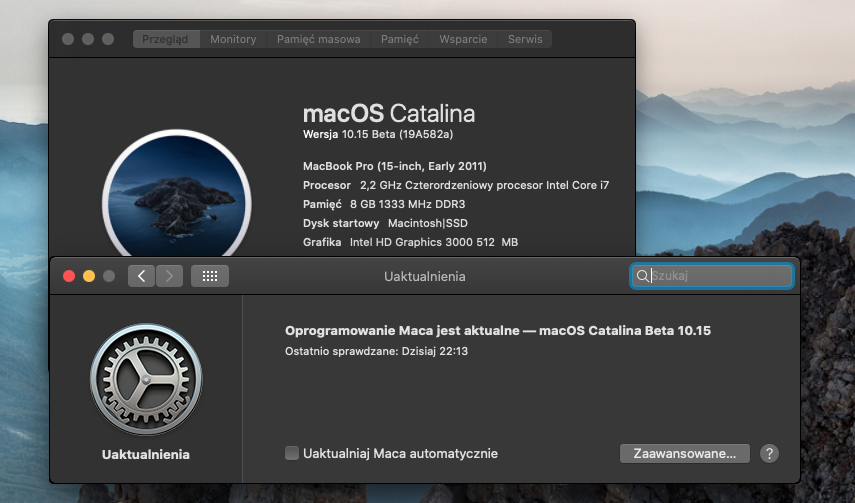
Task: Open the Przegląd tab
Action: click(165, 39)
